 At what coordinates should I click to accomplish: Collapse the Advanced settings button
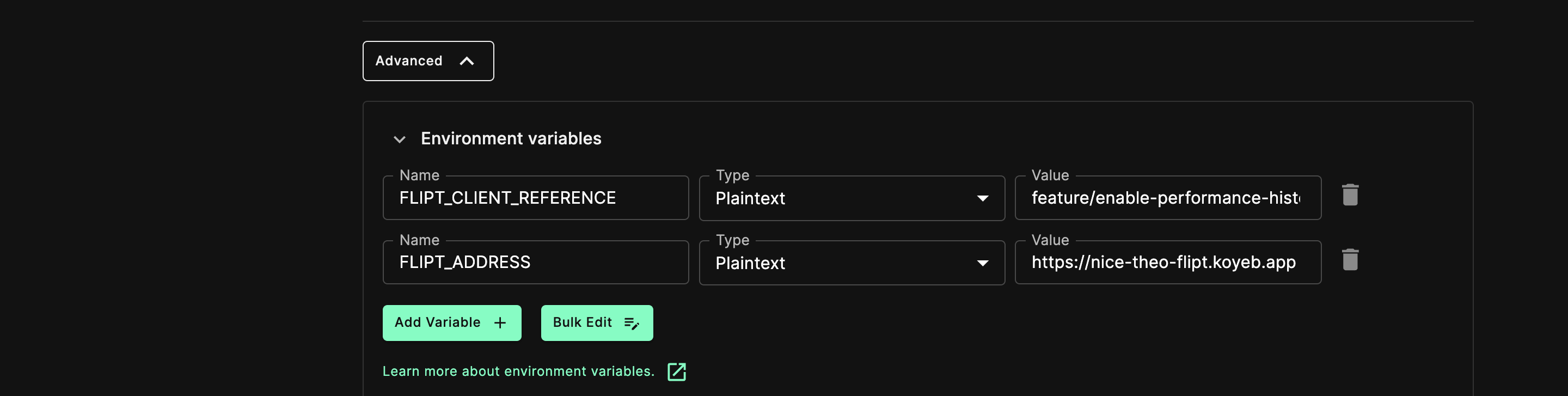coord(427,61)
